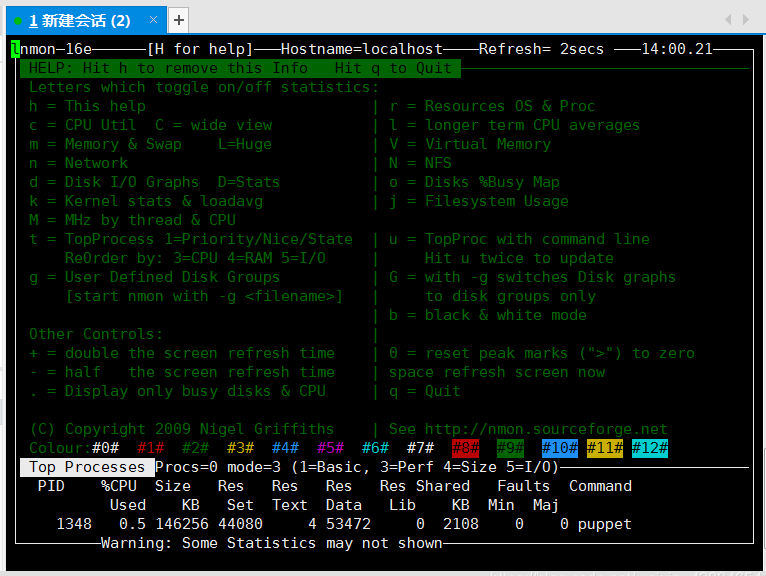
Task: Click the 'j = Filesystem Usage' entry
Action: (479, 201)
